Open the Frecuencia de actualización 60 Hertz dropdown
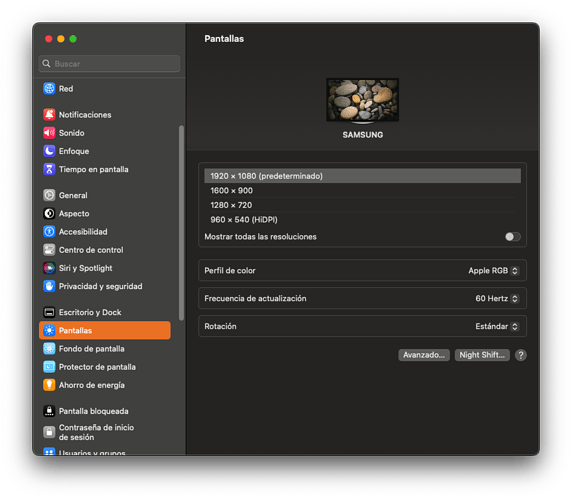573x500 pixels. (x=497, y=299)
